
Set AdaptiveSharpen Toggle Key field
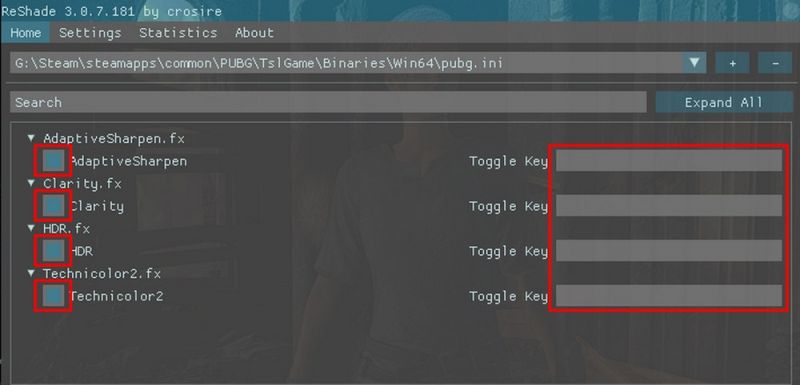tap(669, 161)
